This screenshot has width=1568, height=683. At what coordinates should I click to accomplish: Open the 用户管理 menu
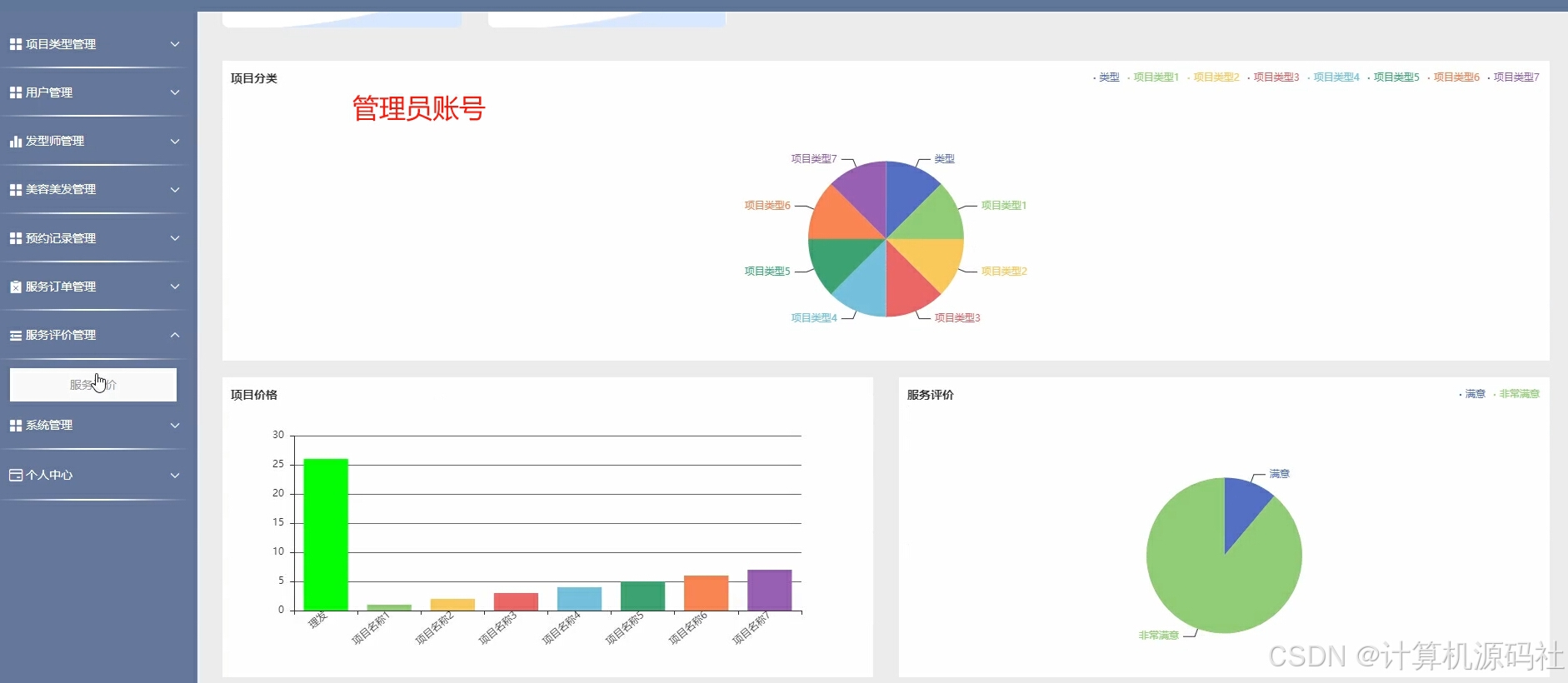pyautogui.click(x=94, y=92)
